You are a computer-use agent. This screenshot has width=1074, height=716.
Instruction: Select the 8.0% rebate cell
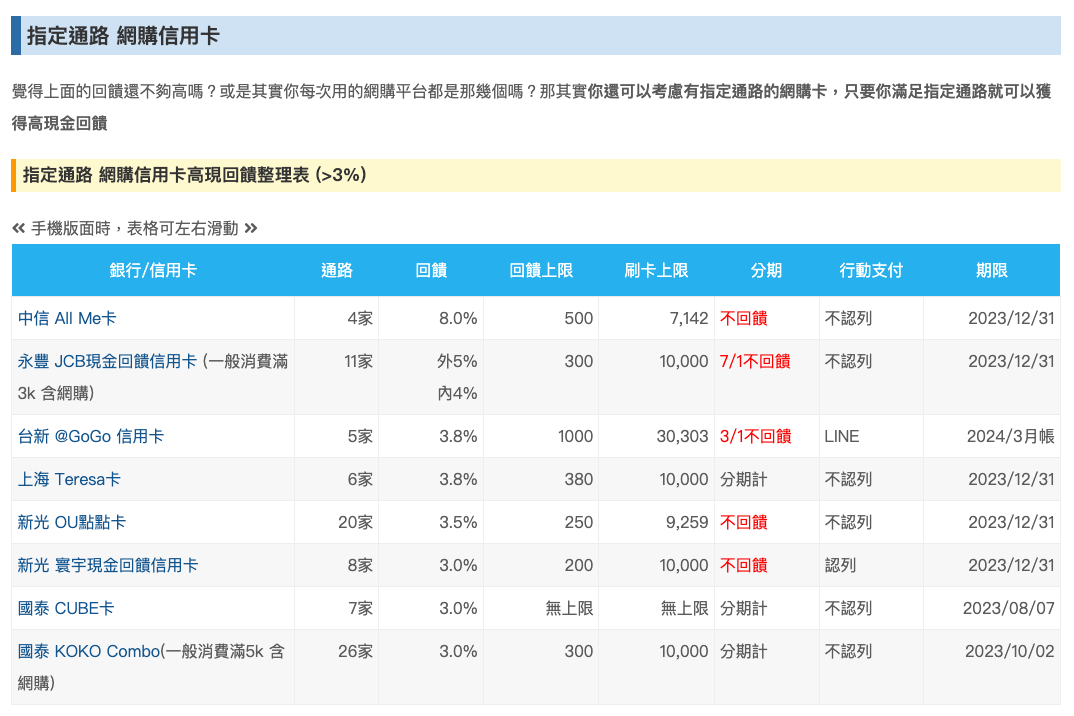(x=432, y=319)
